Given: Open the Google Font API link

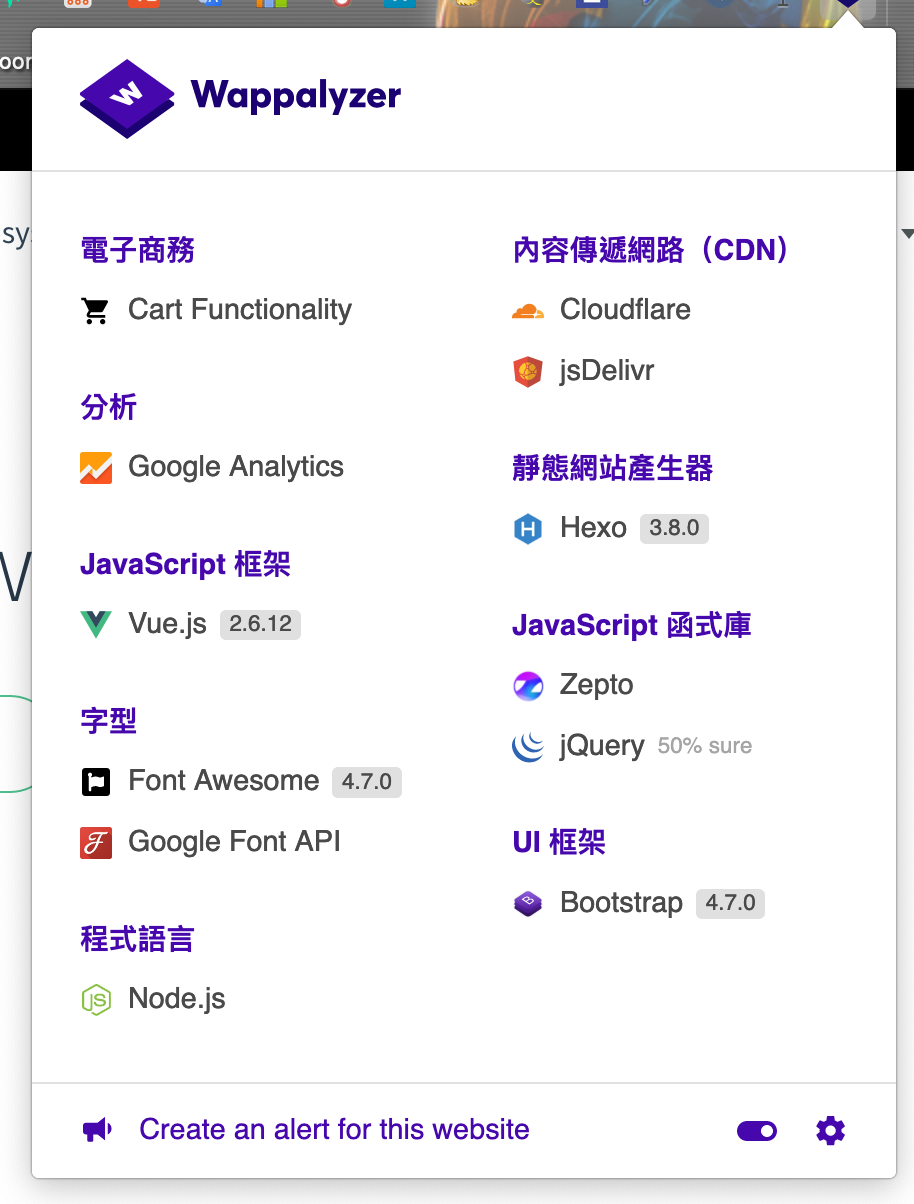Looking at the screenshot, I should 235,842.
